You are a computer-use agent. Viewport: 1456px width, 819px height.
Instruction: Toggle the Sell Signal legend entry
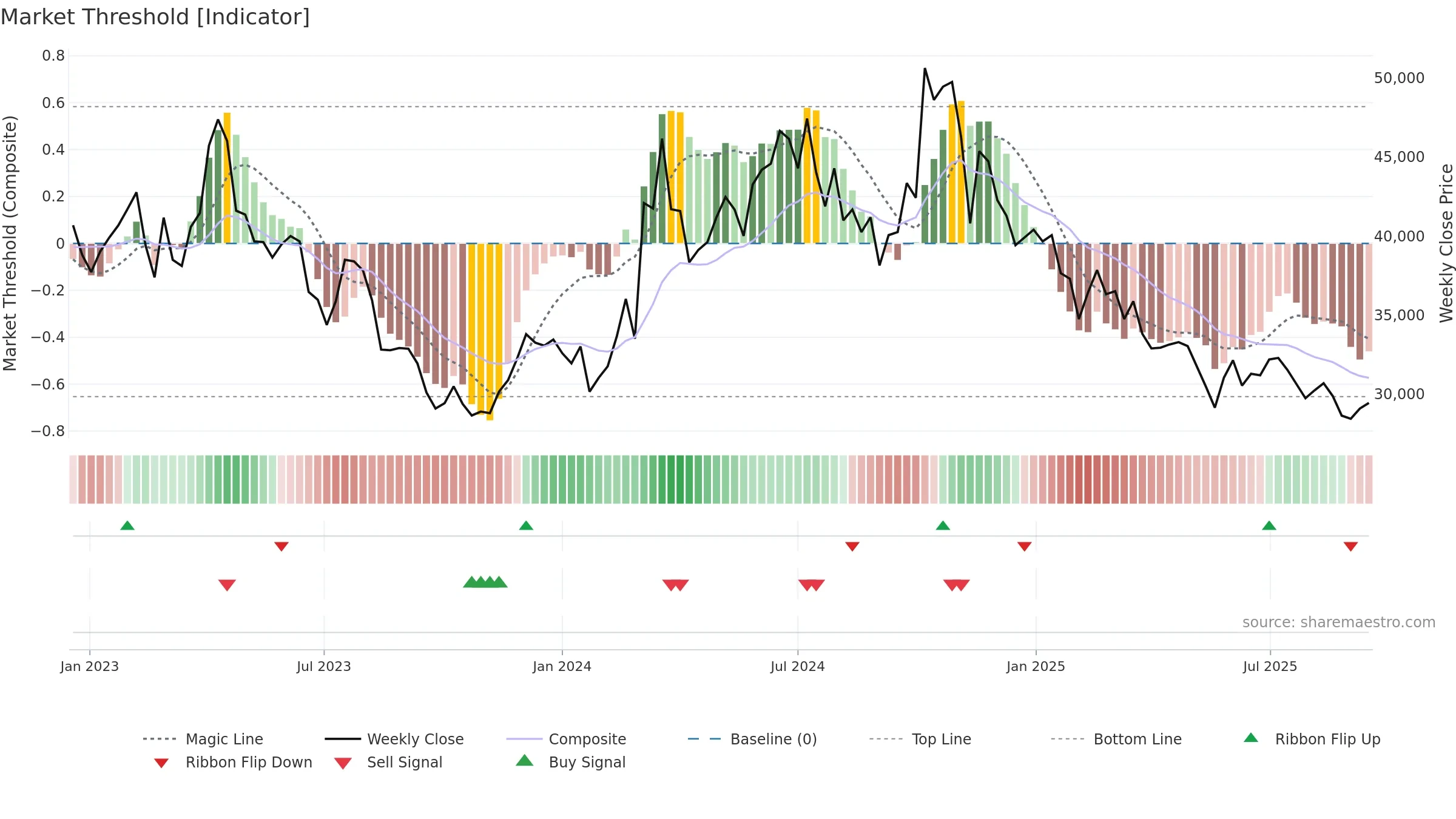[388, 762]
